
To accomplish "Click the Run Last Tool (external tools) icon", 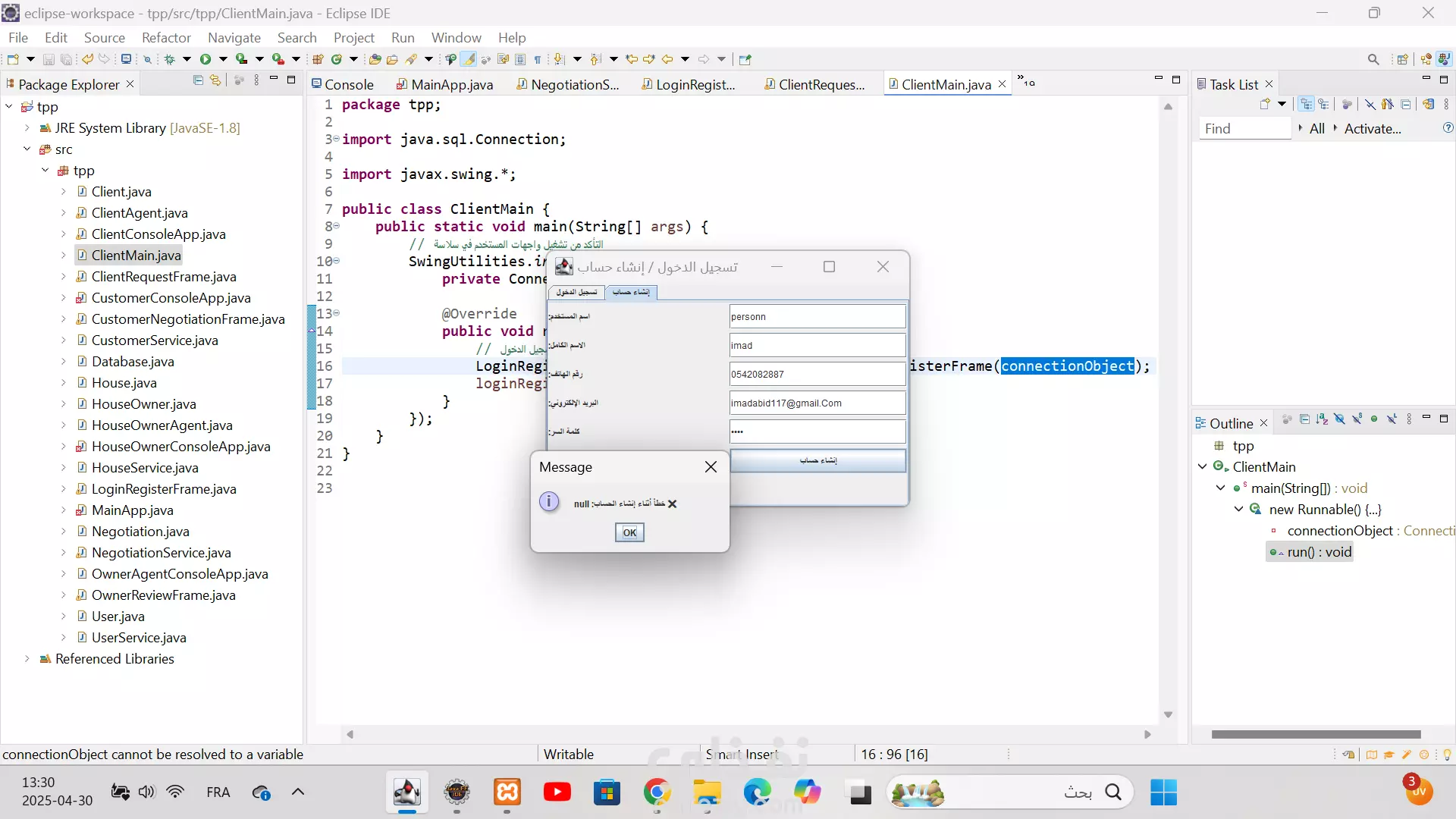I will pos(278,59).
